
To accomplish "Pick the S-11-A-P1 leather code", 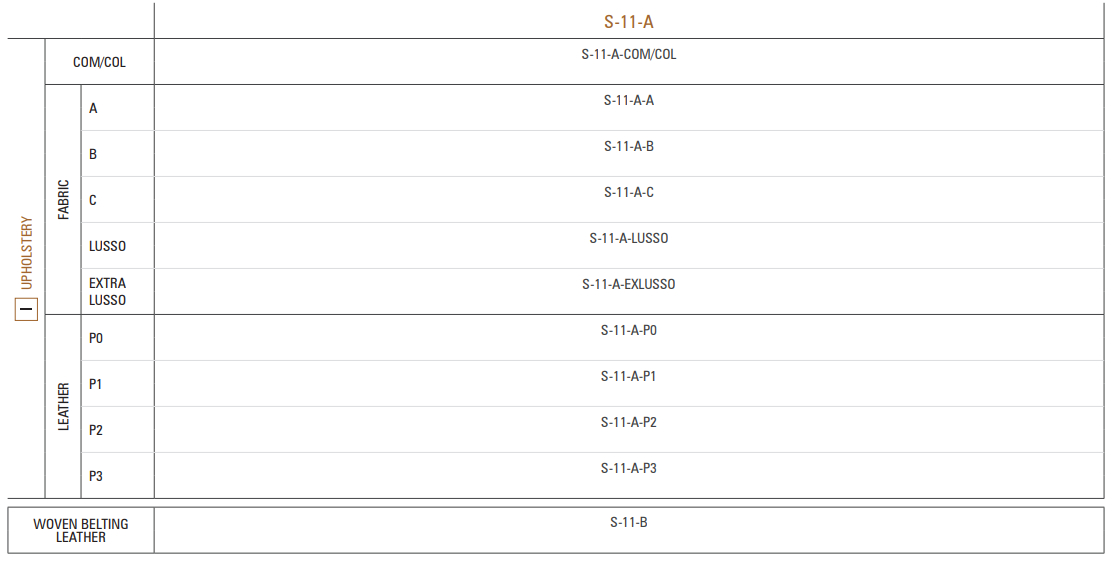I will tap(628, 376).
